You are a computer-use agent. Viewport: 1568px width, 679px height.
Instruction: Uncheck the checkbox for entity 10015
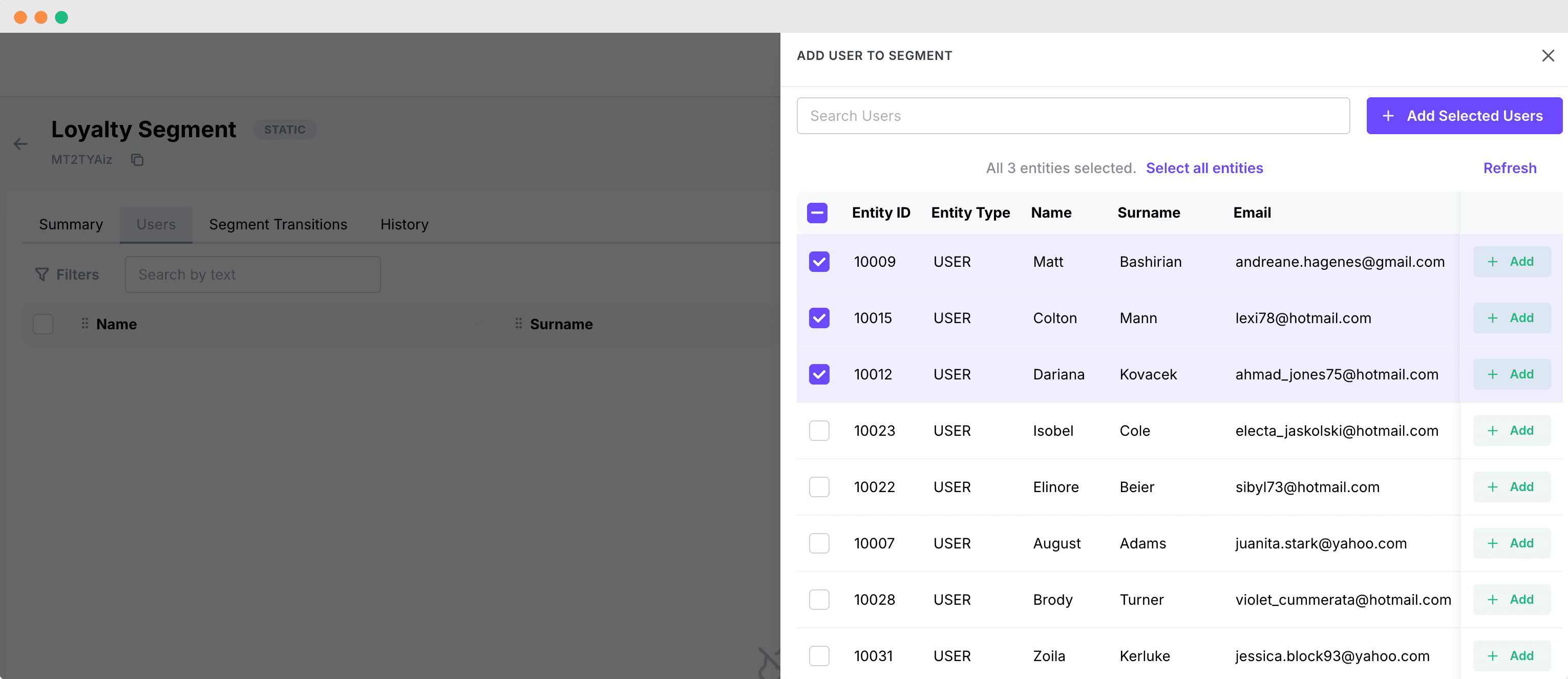coord(819,318)
